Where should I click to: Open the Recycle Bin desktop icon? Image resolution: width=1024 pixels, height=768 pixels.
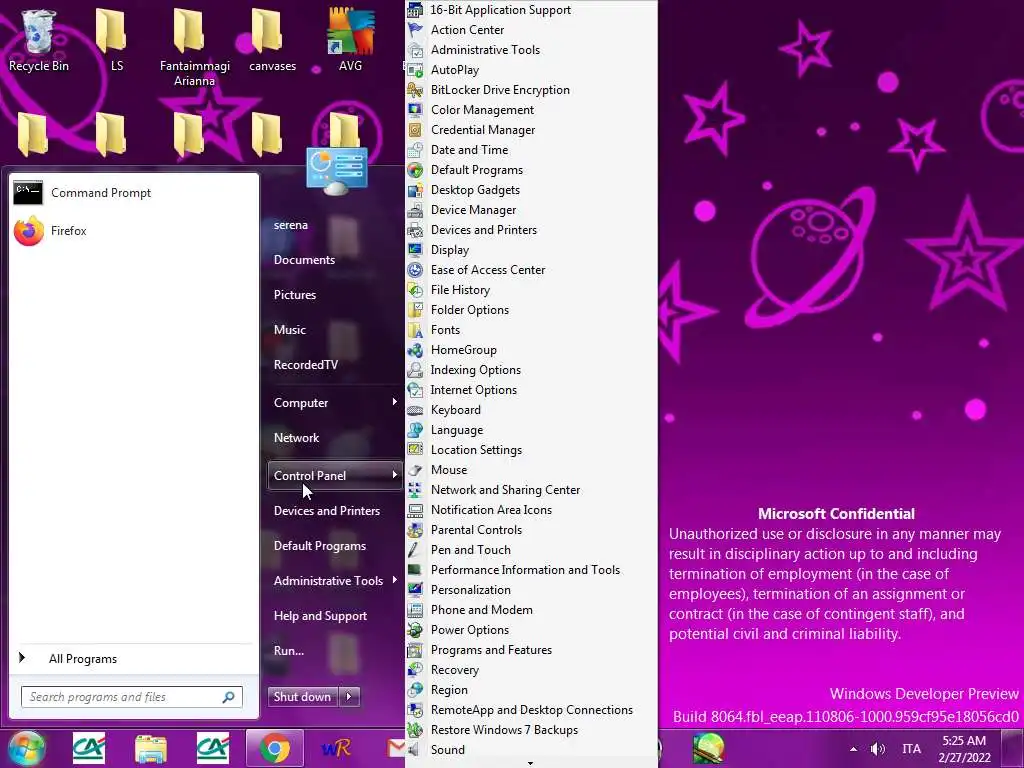(x=38, y=39)
